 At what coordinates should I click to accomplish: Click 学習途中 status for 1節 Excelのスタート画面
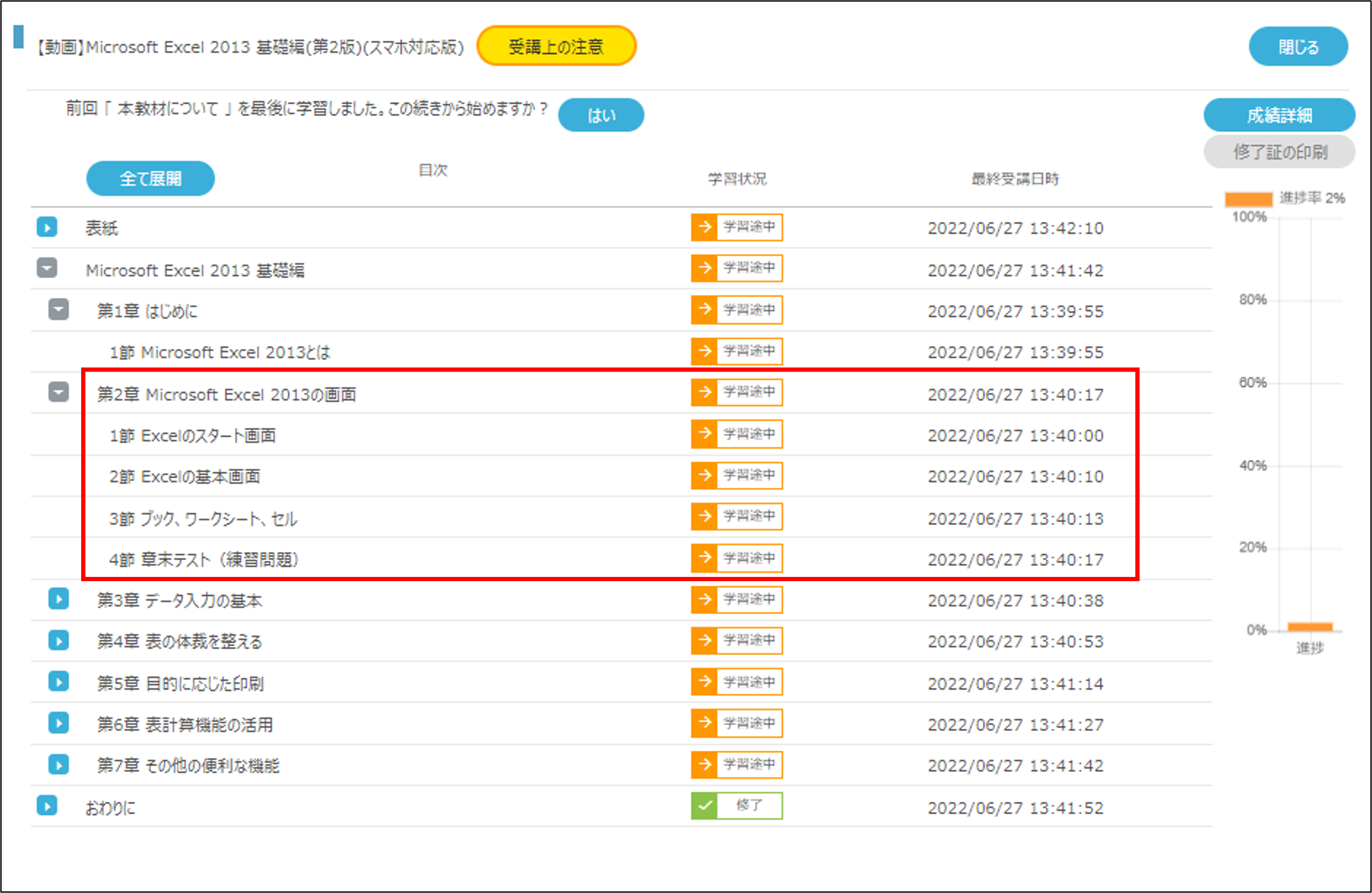tap(737, 434)
